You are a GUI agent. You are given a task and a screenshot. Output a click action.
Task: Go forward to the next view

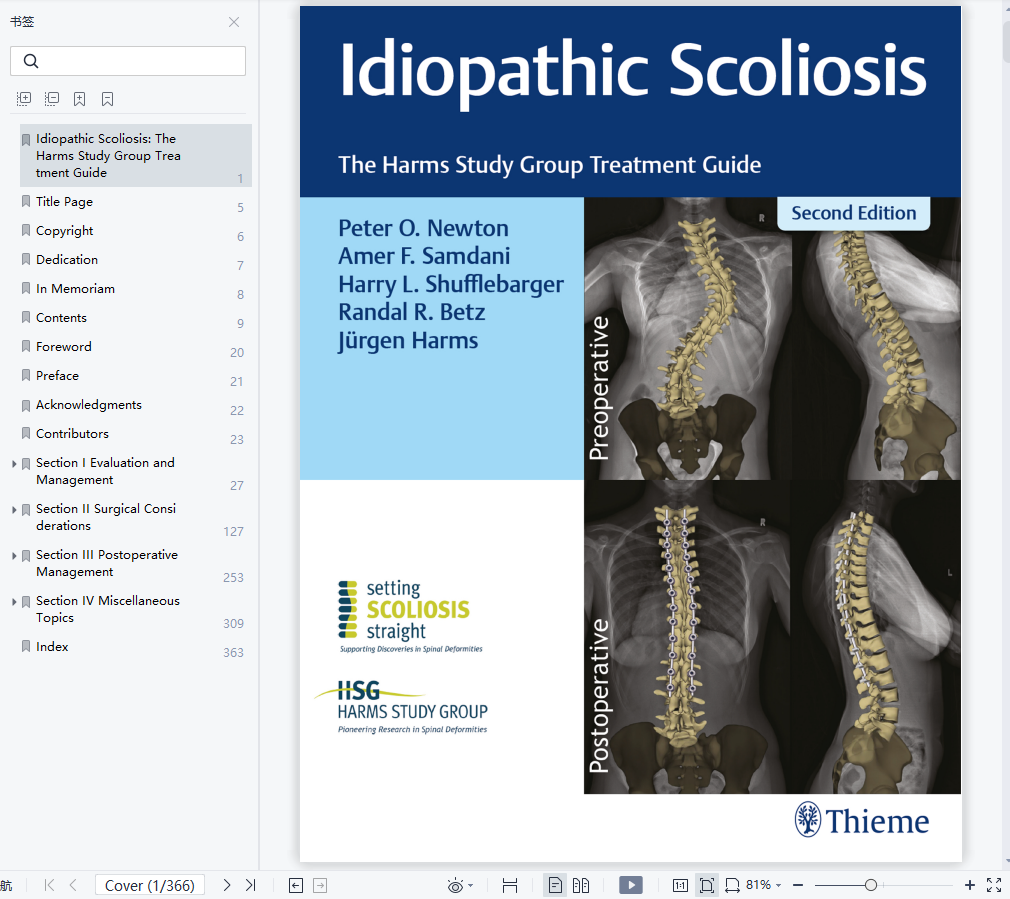click(320, 885)
